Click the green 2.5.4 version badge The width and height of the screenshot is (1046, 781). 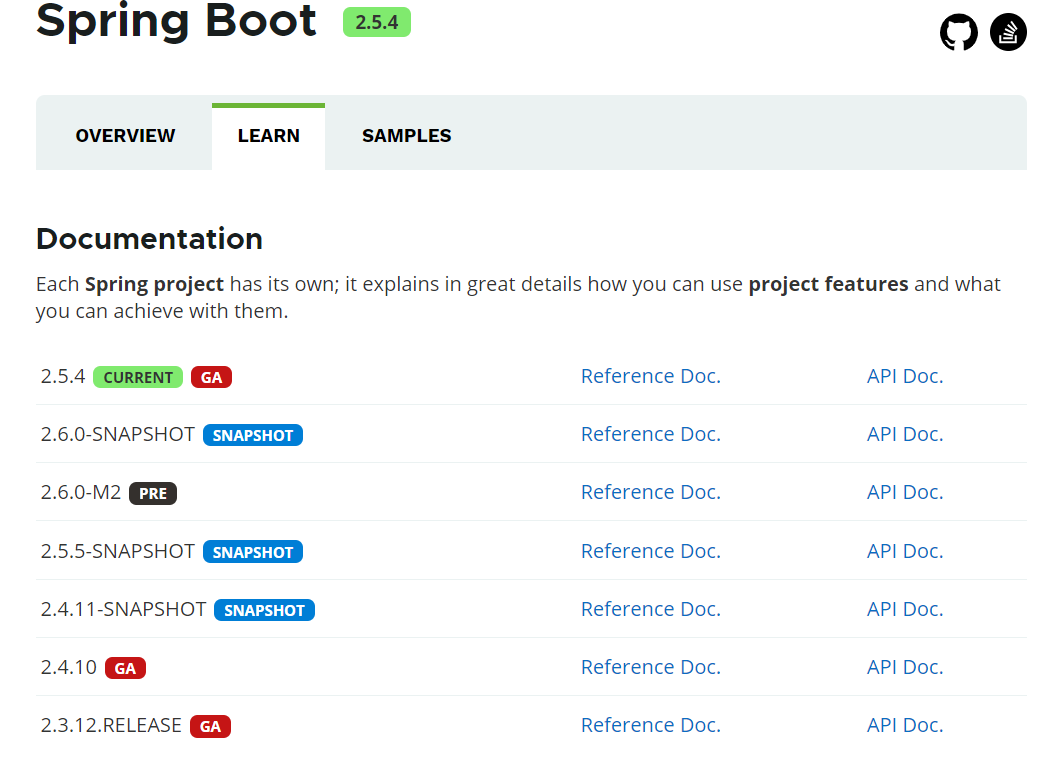click(377, 22)
